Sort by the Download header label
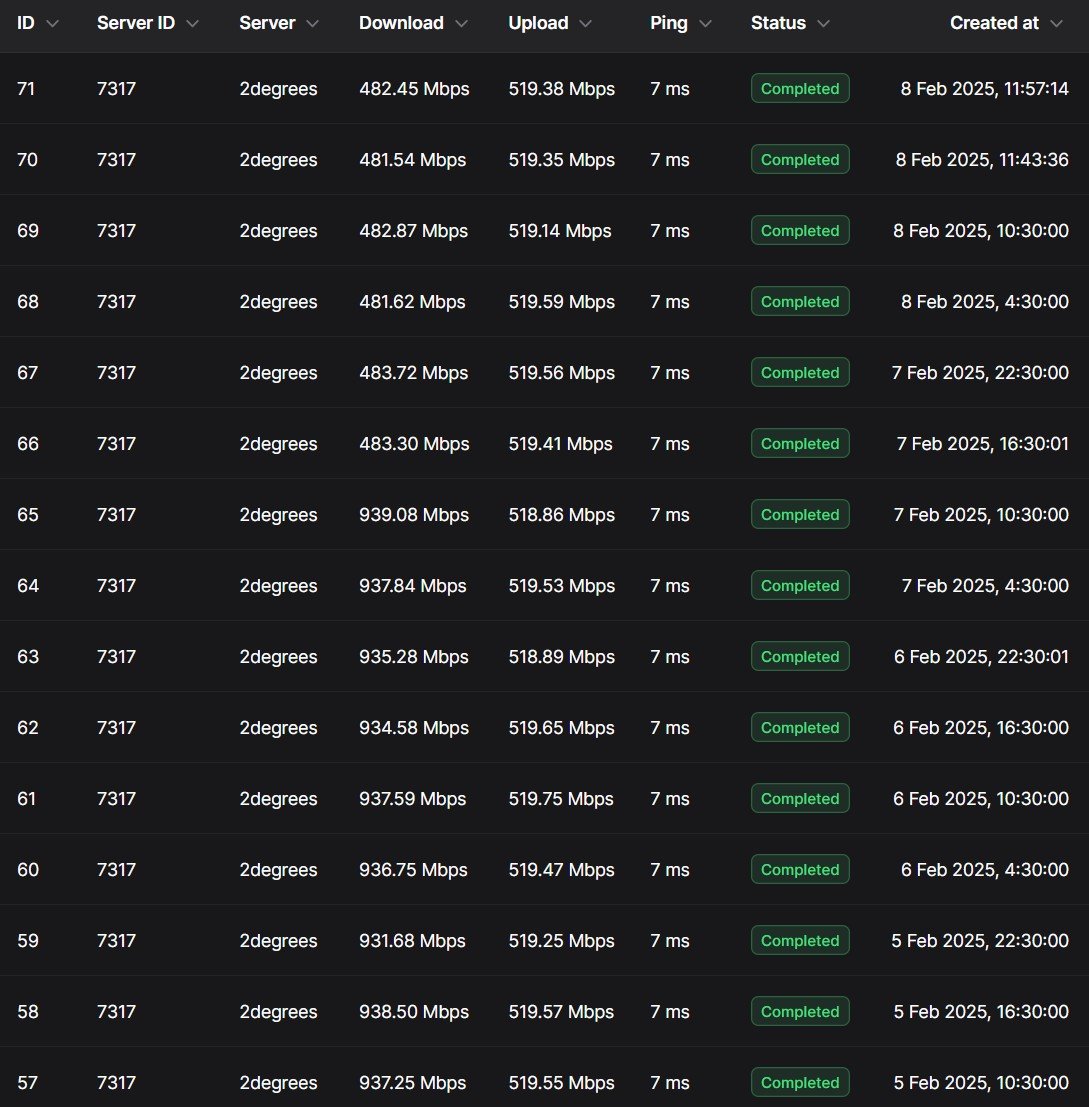1089x1107 pixels. [401, 23]
